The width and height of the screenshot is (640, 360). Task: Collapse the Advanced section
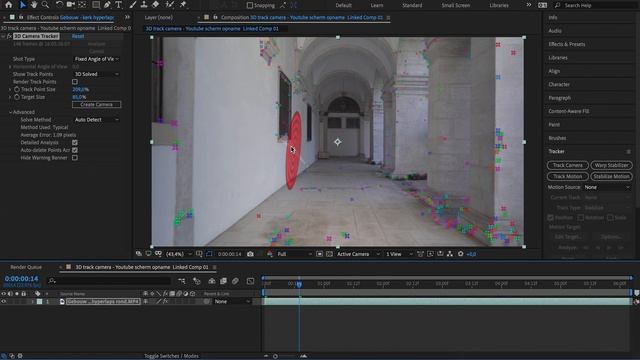[x=10, y=112]
